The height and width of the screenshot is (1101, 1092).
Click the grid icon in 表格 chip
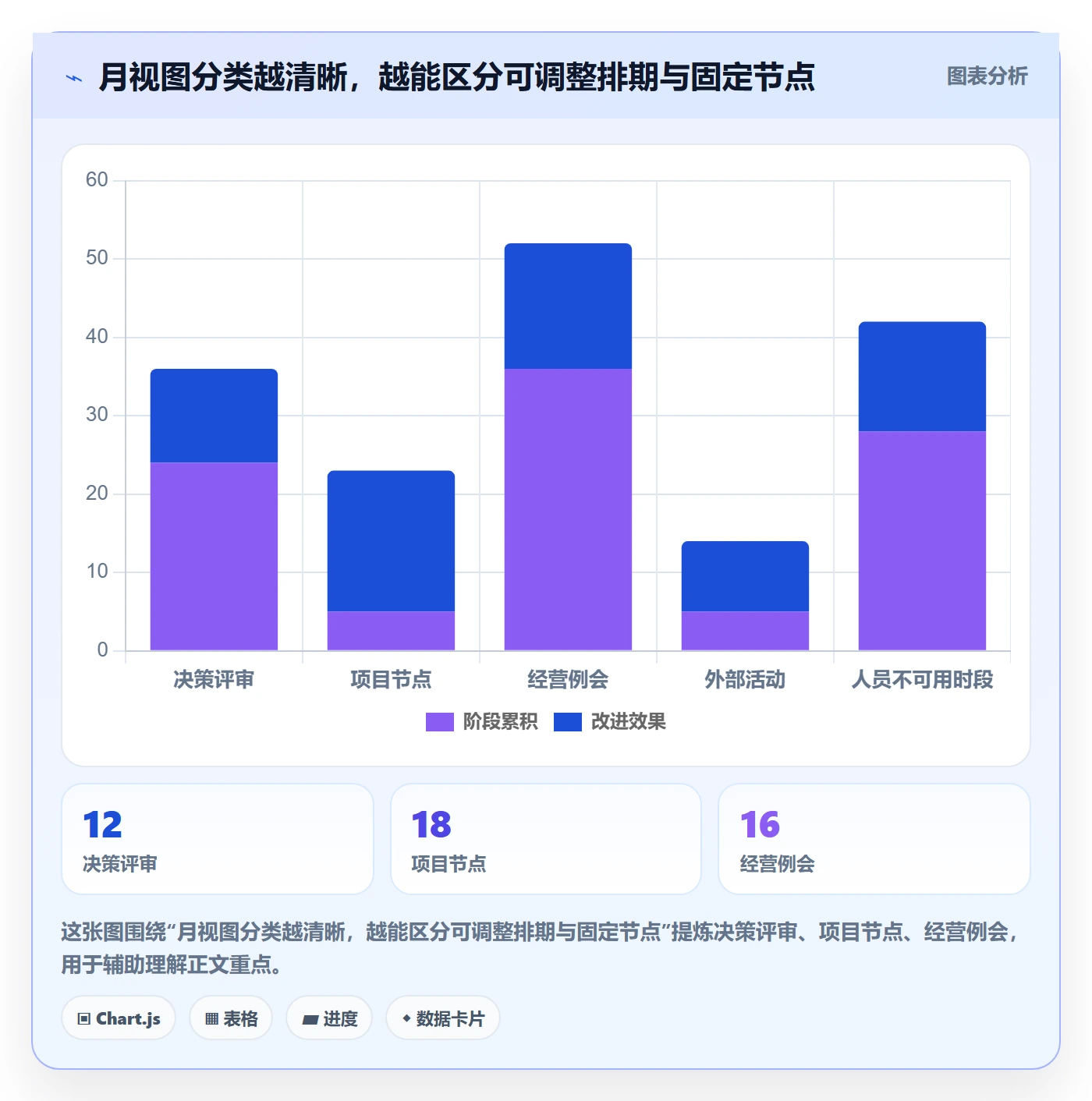211,1019
